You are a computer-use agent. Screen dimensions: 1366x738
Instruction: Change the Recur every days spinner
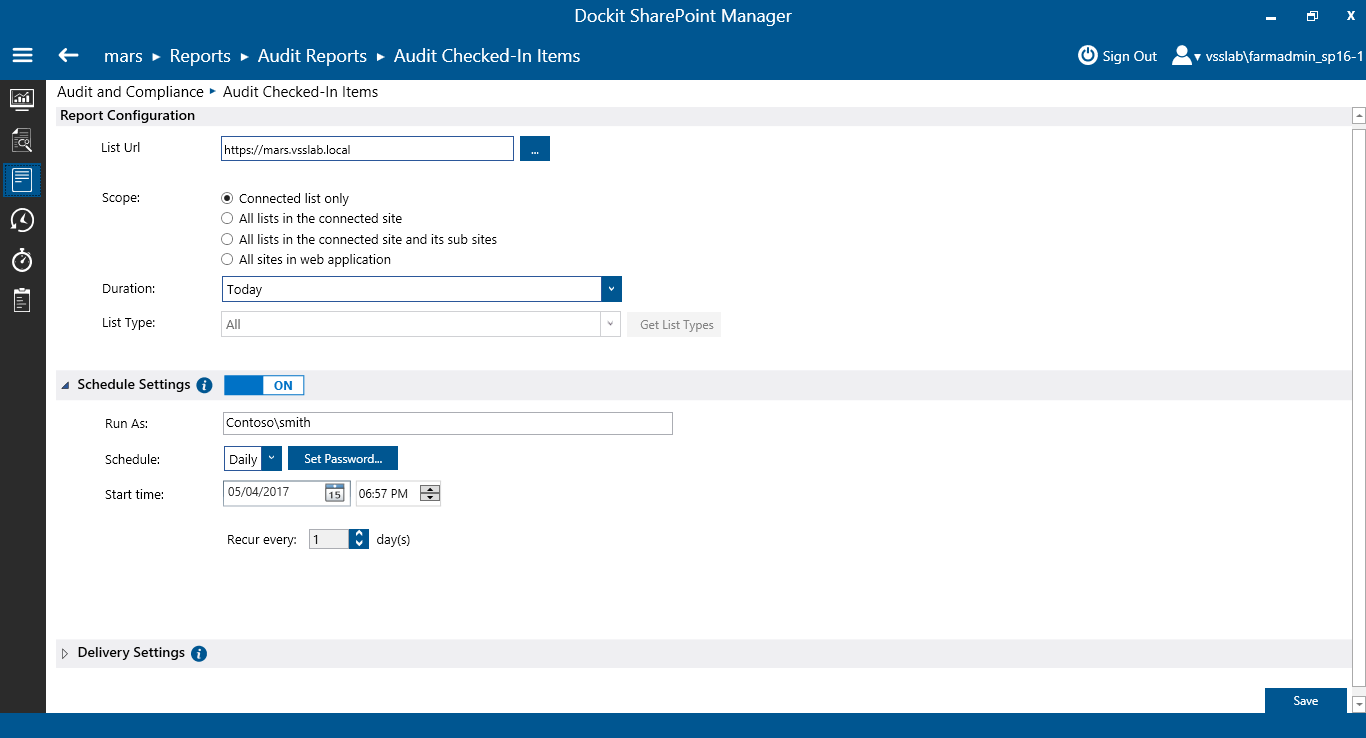tap(359, 539)
